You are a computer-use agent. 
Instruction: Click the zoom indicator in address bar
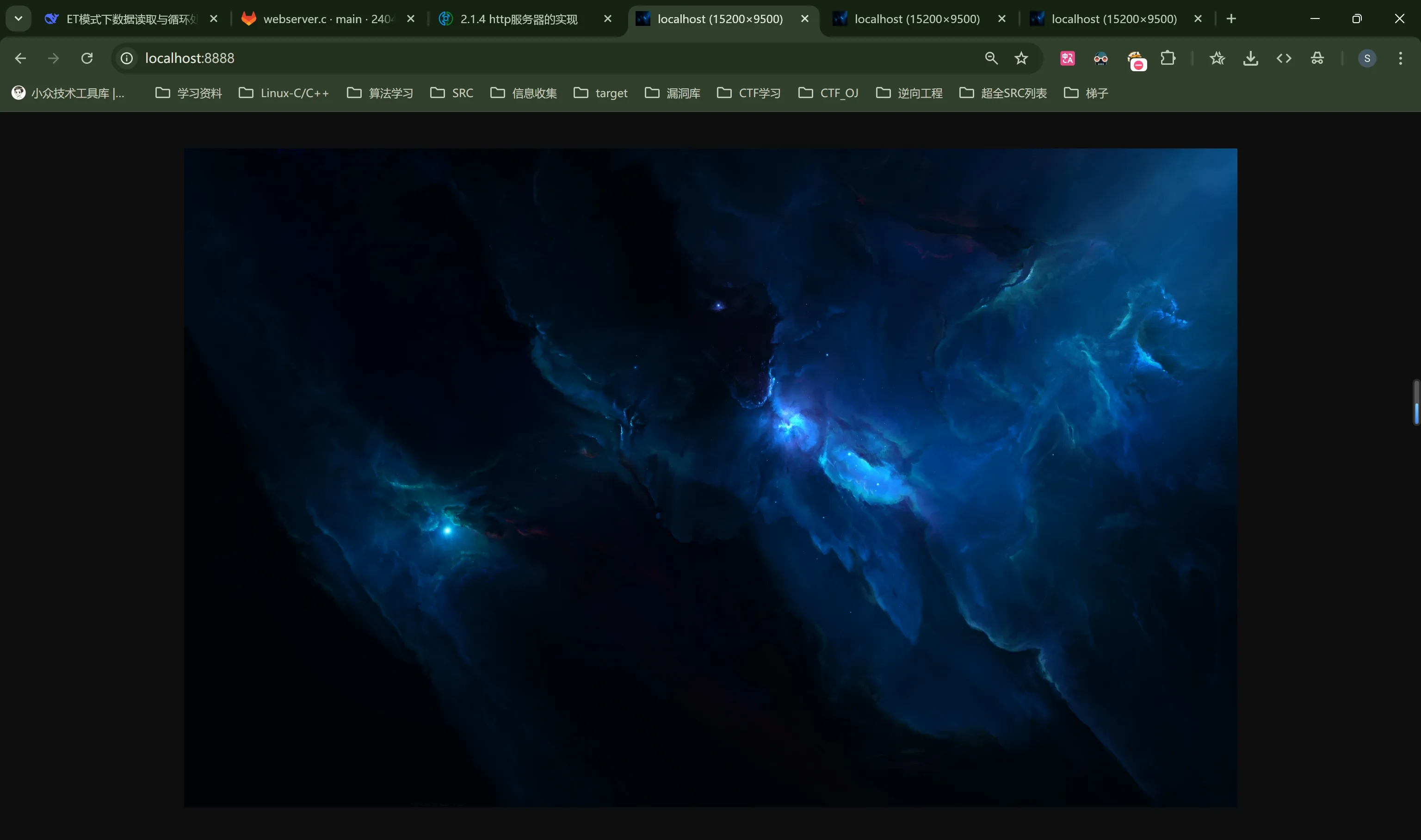(991, 58)
